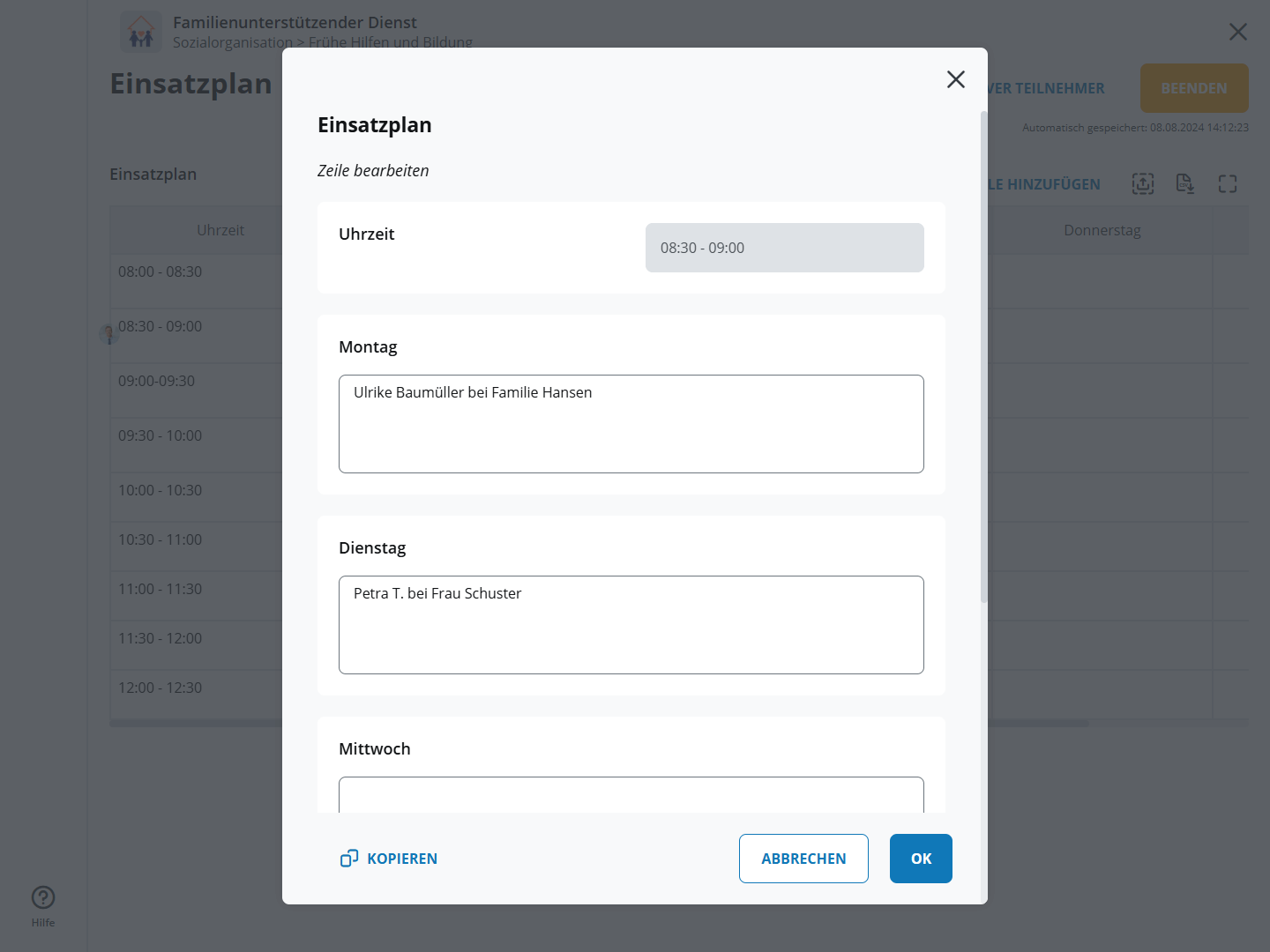Click the Mittwoch text field

[x=631, y=794]
